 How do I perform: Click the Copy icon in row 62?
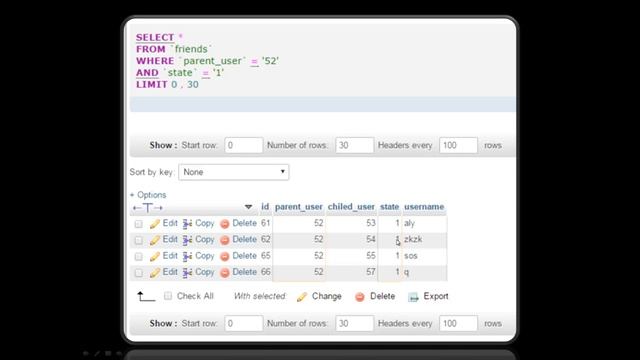click(187, 240)
